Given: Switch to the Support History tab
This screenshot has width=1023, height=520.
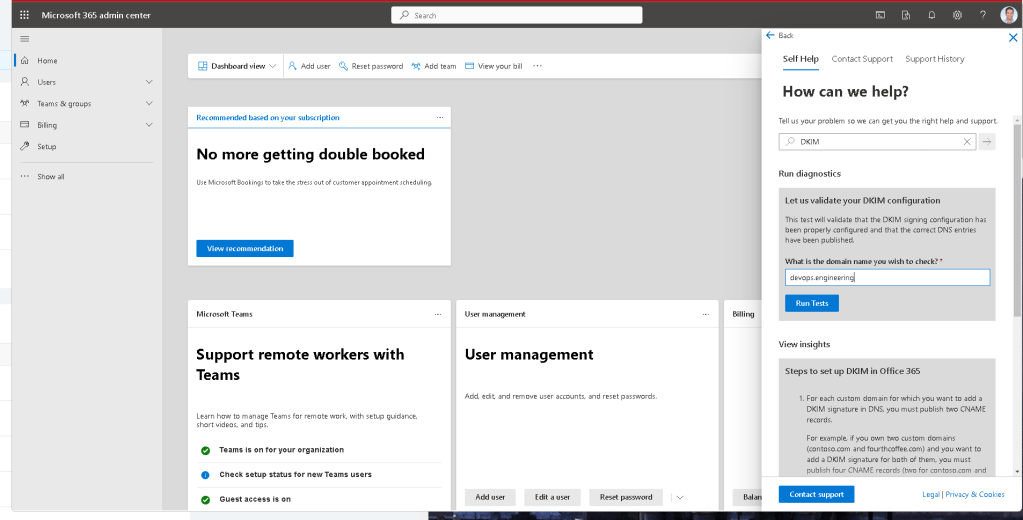Looking at the screenshot, I should tap(934, 59).
